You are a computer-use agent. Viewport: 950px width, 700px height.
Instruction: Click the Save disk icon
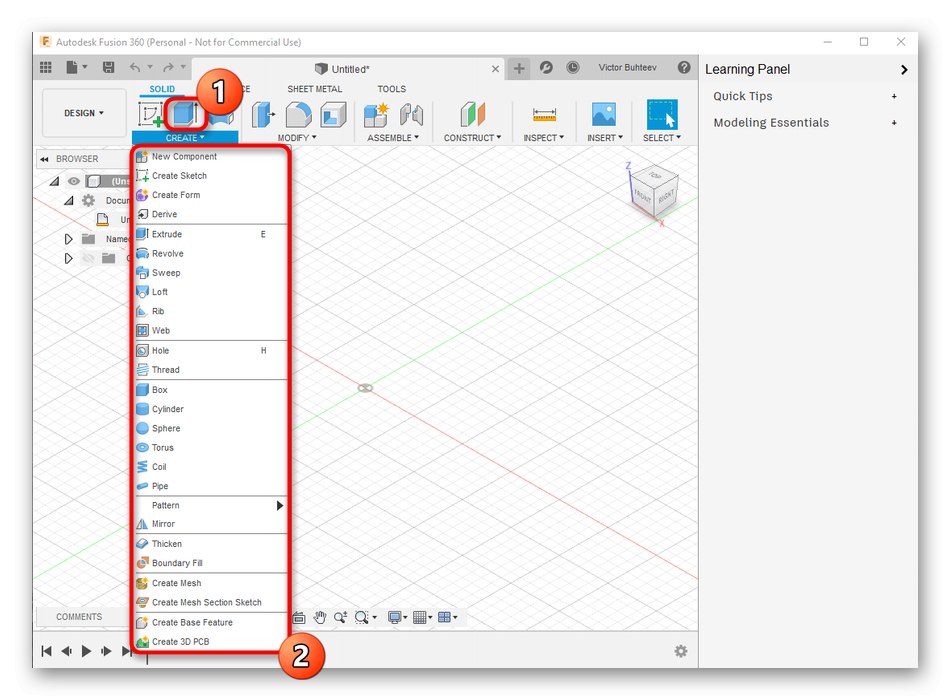pyautogui.click(x=108, y=67)
